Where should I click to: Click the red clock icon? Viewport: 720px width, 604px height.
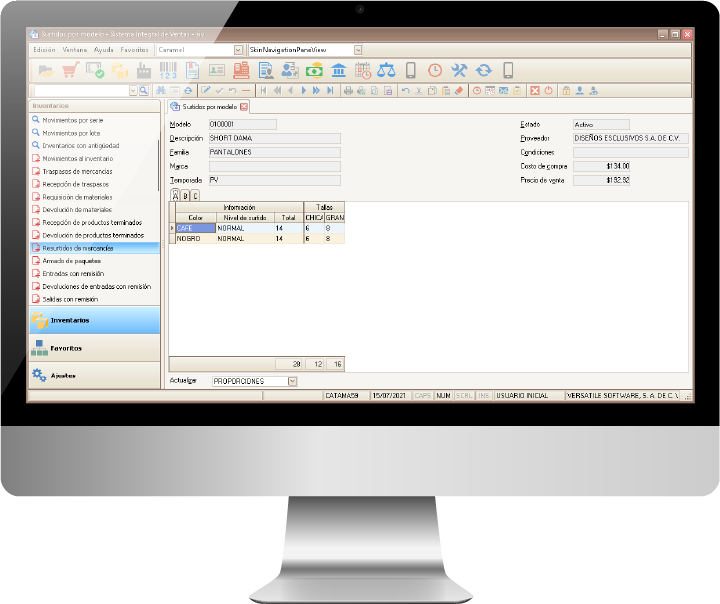coord(435,70)
